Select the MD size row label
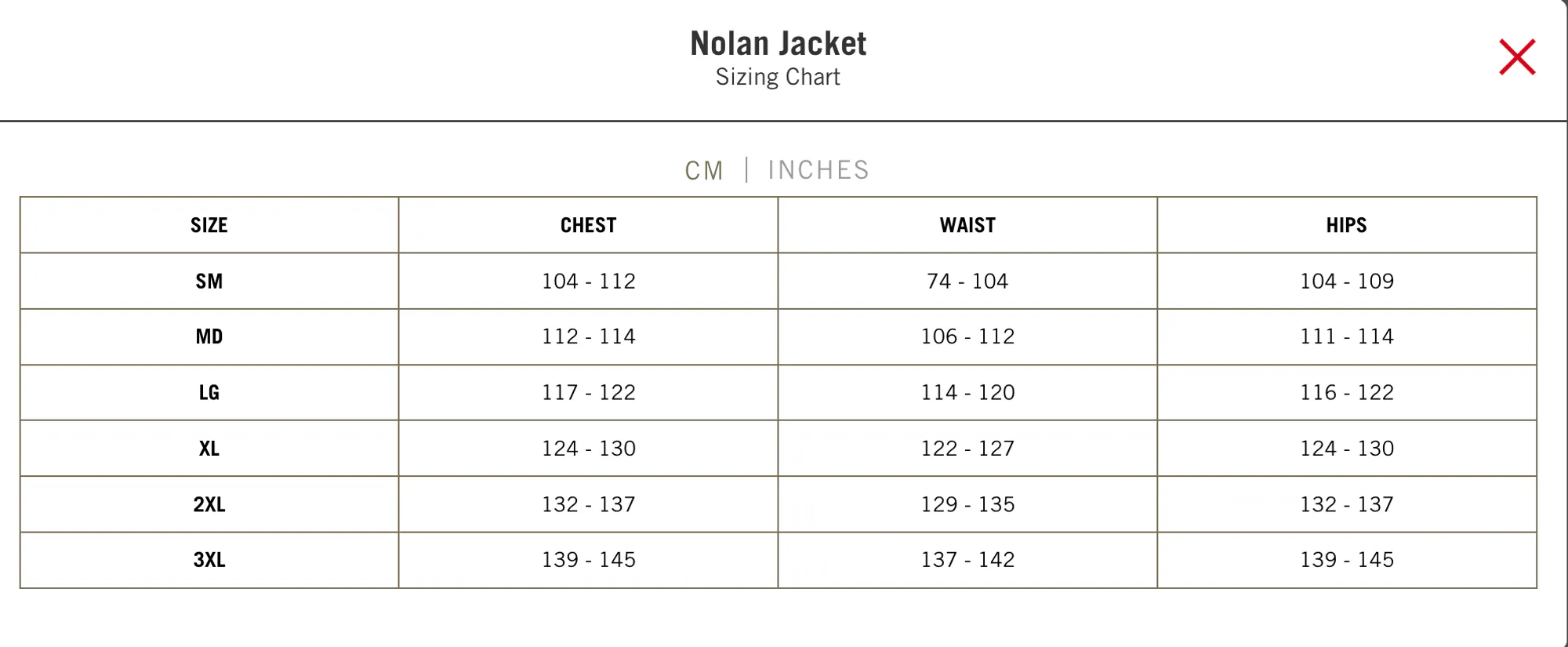 [209, 337]
